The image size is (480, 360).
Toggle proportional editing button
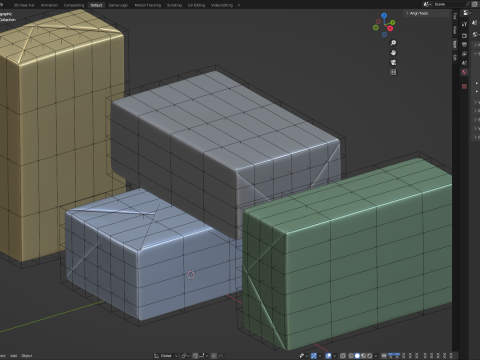[x=214, y=356]
